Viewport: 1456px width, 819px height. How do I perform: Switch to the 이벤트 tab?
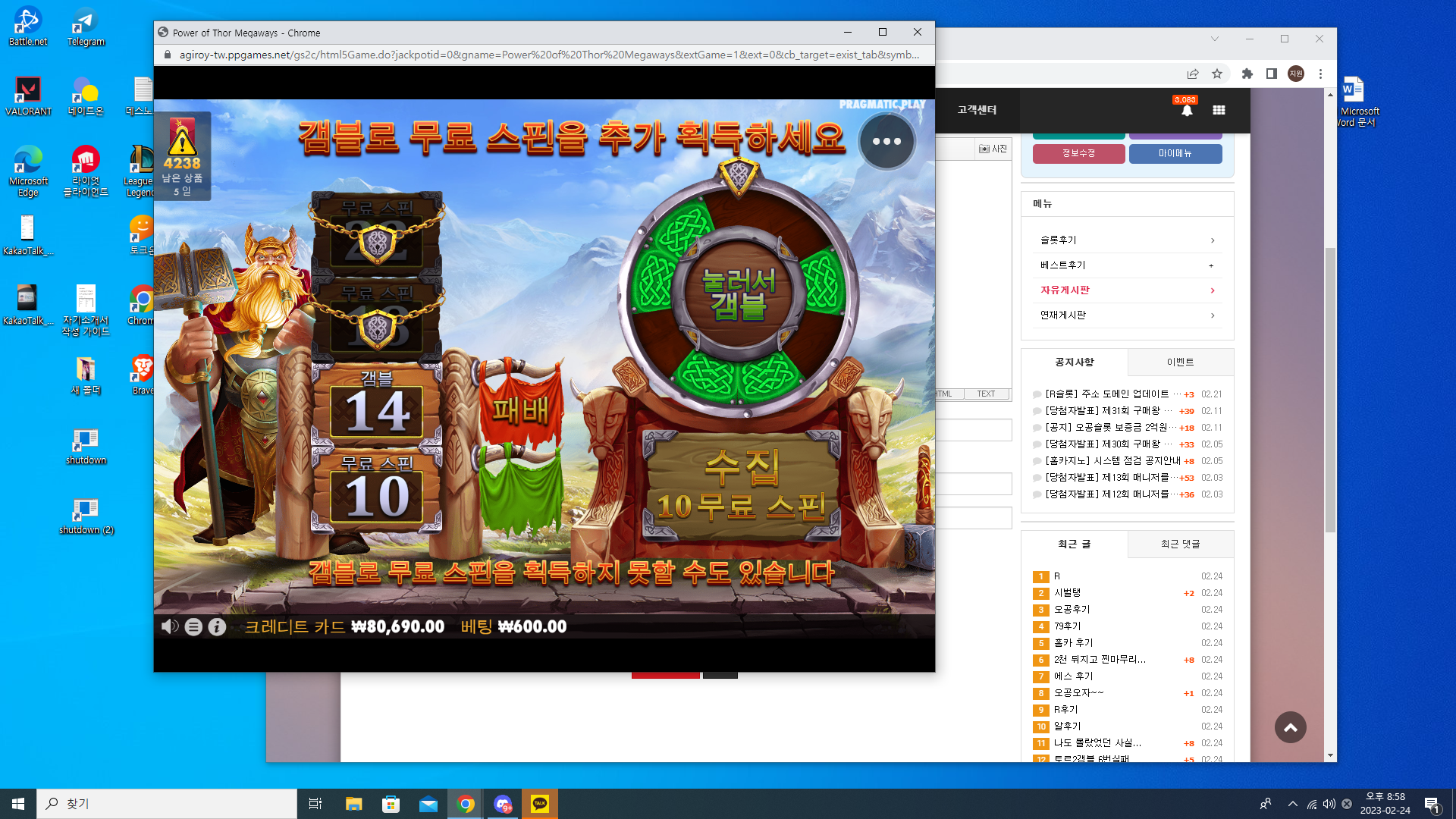coord(1181,362)
